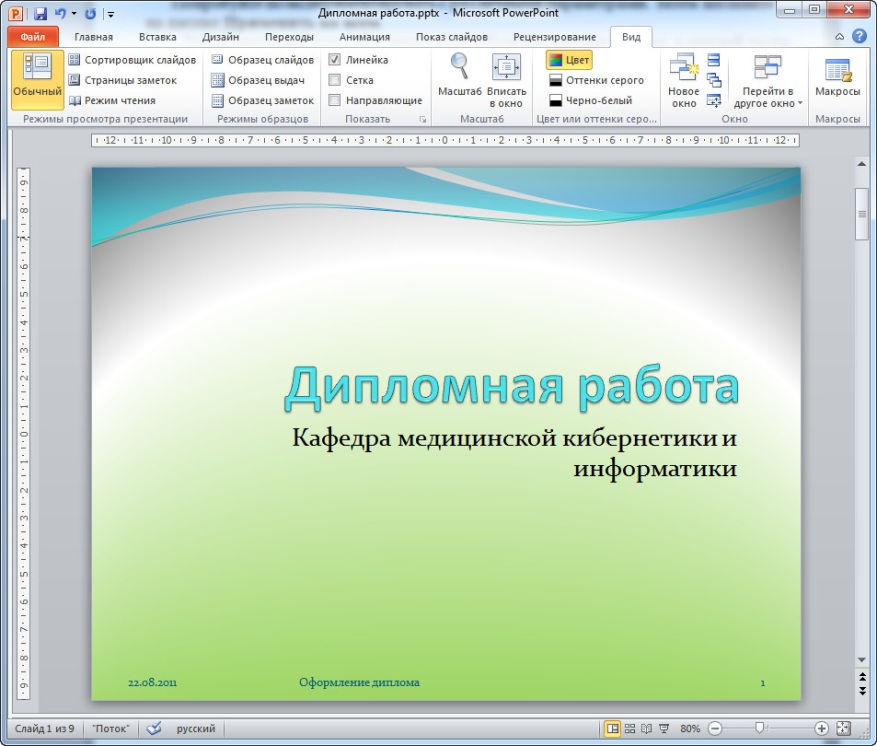877x746 pixels.
Task: Click the Кафедра медицинской кибернетики subtitle
Action: (515, 453)
